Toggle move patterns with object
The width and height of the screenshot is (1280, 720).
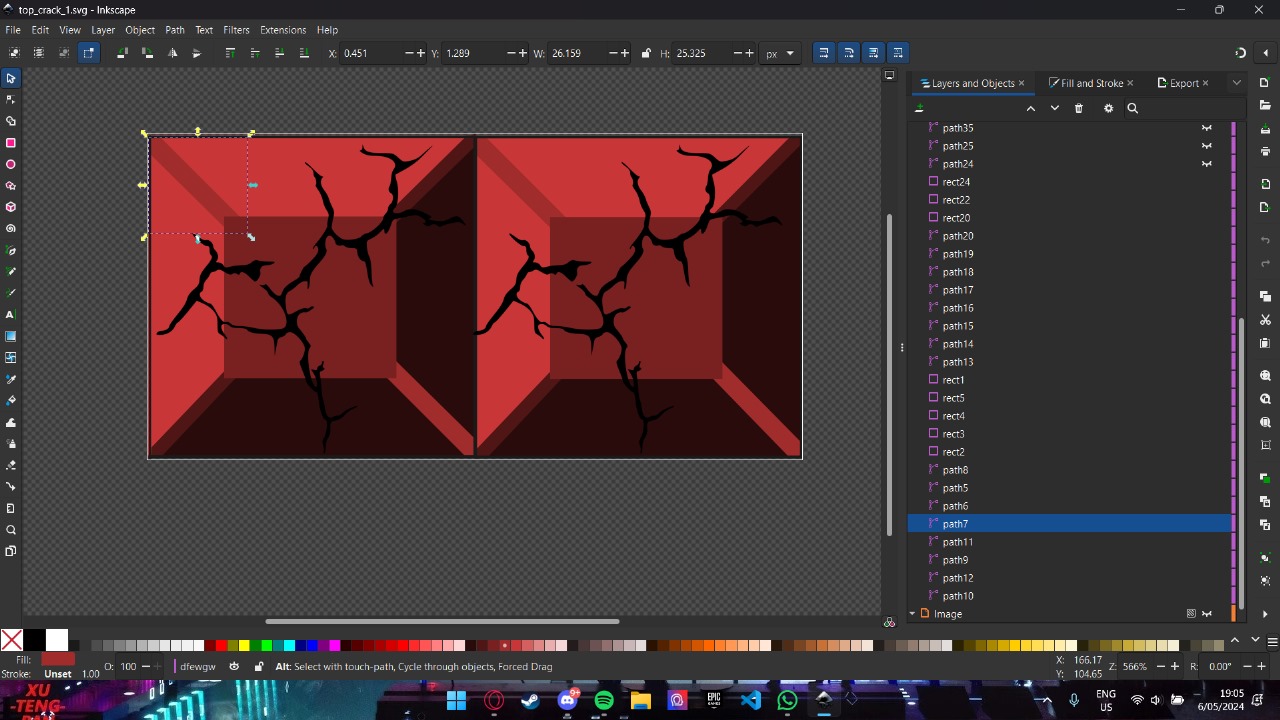pyautogui.click(x=898, y=53)
